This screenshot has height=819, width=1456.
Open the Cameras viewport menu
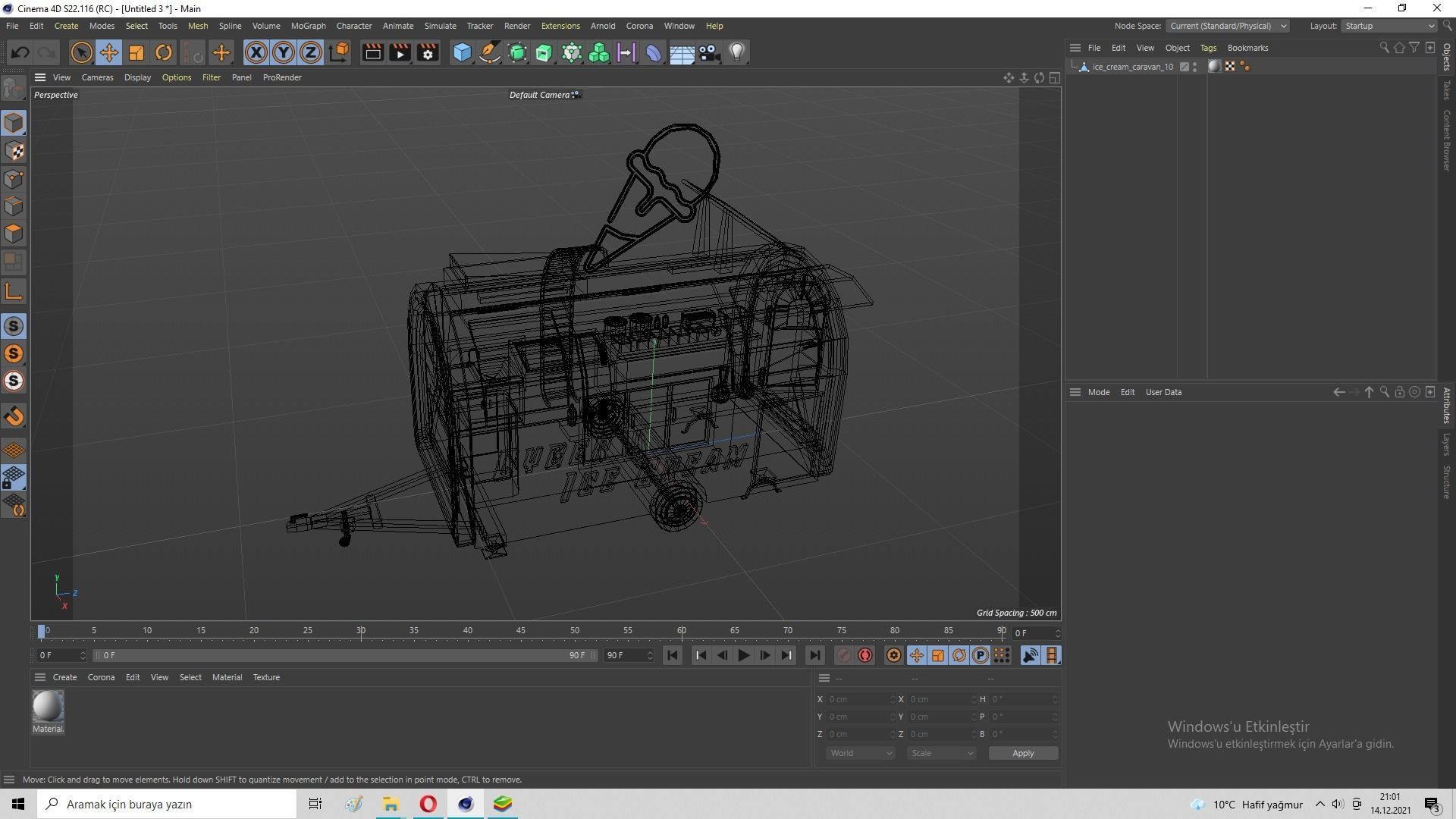97,77
